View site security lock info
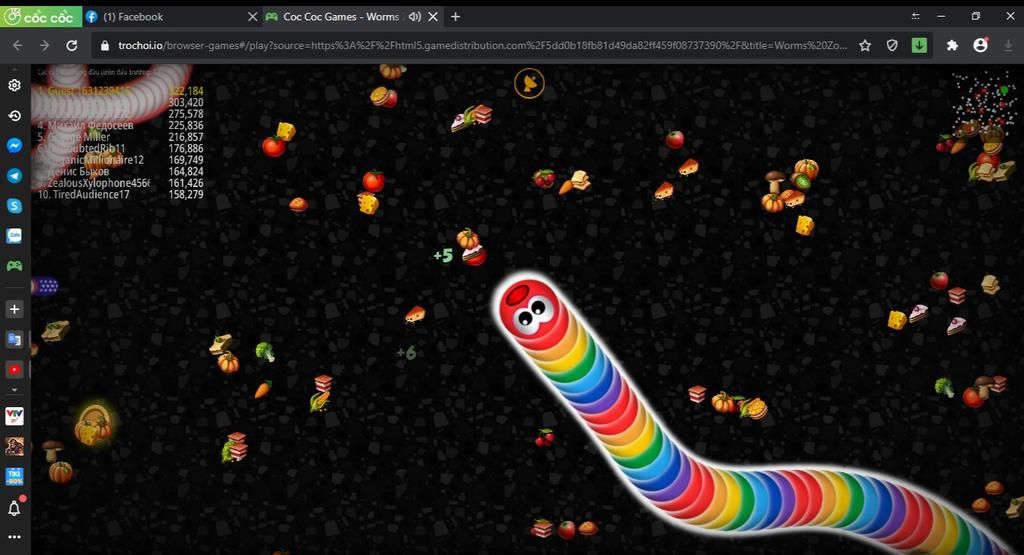Viewport: 1024px width, 555px height. coord(104,45)
